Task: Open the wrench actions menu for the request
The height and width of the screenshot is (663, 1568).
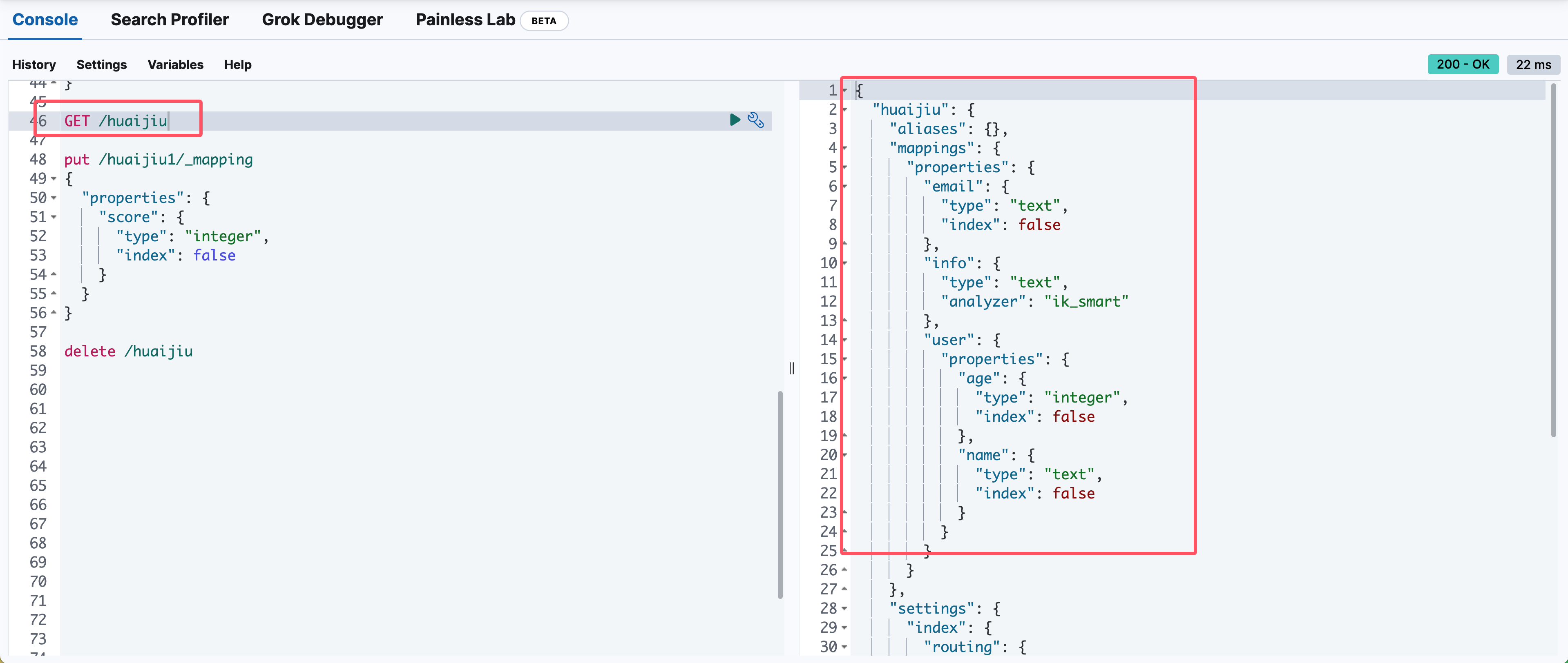Action: pos(755,120)
